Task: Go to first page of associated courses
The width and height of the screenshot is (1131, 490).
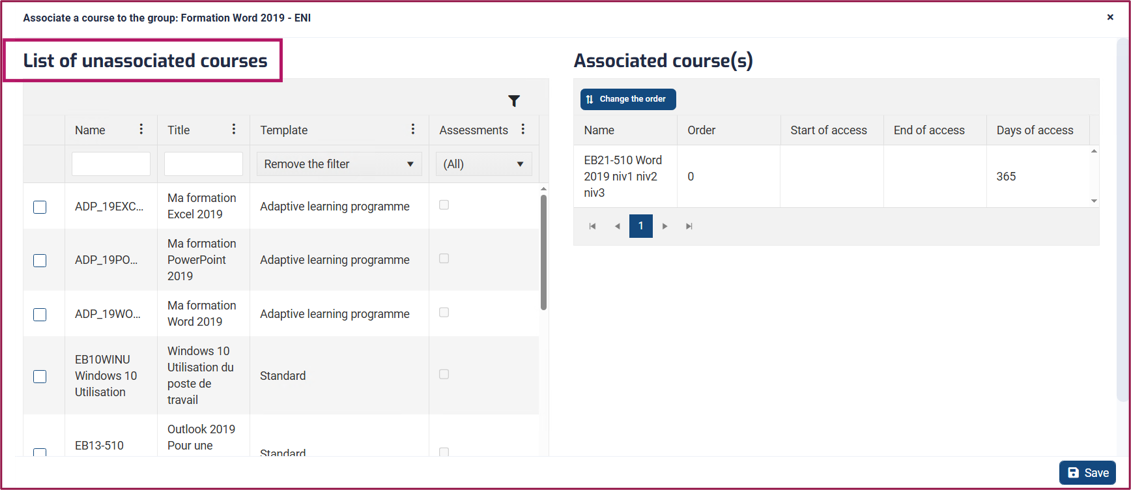Action: [x=592, y=226]
